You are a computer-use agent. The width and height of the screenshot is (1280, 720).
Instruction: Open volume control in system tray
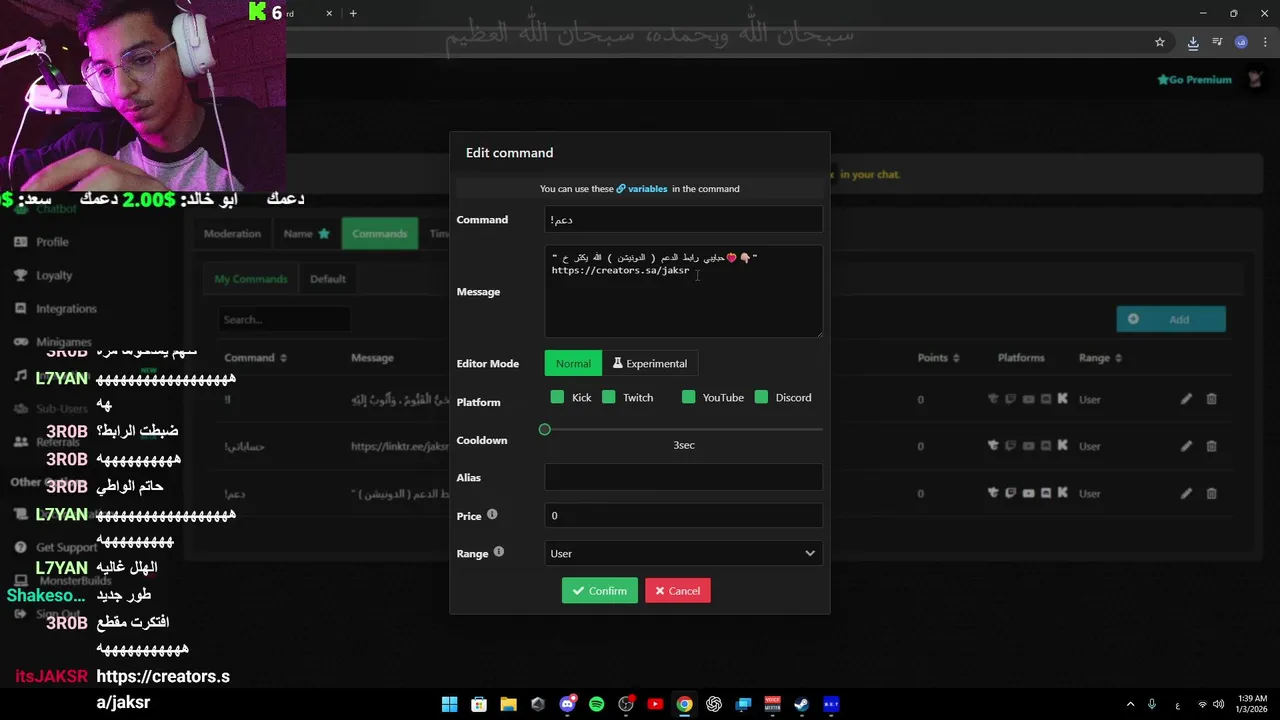[x=1219, y=704]
